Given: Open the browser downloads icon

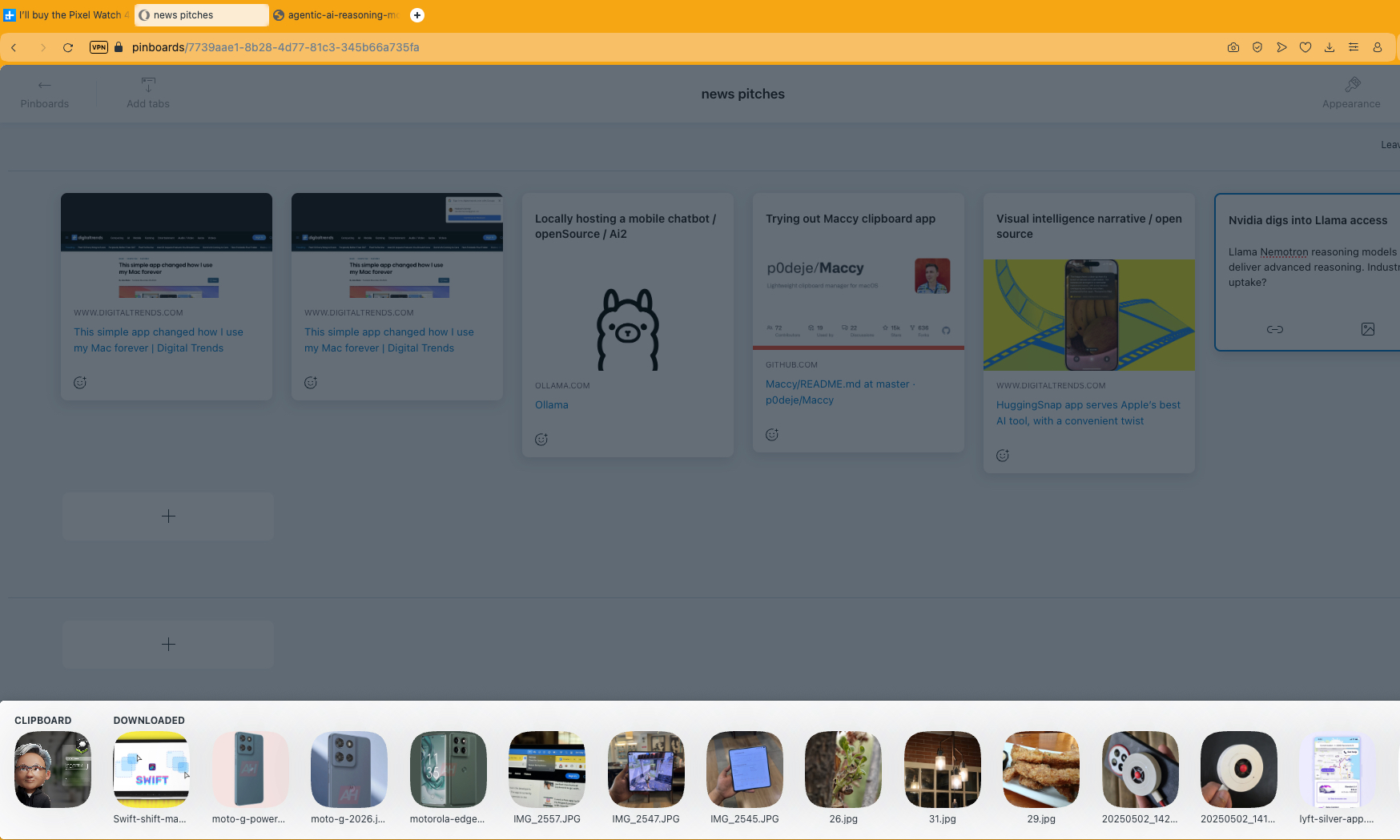Looking at the screenshot, I should 1330,47.
